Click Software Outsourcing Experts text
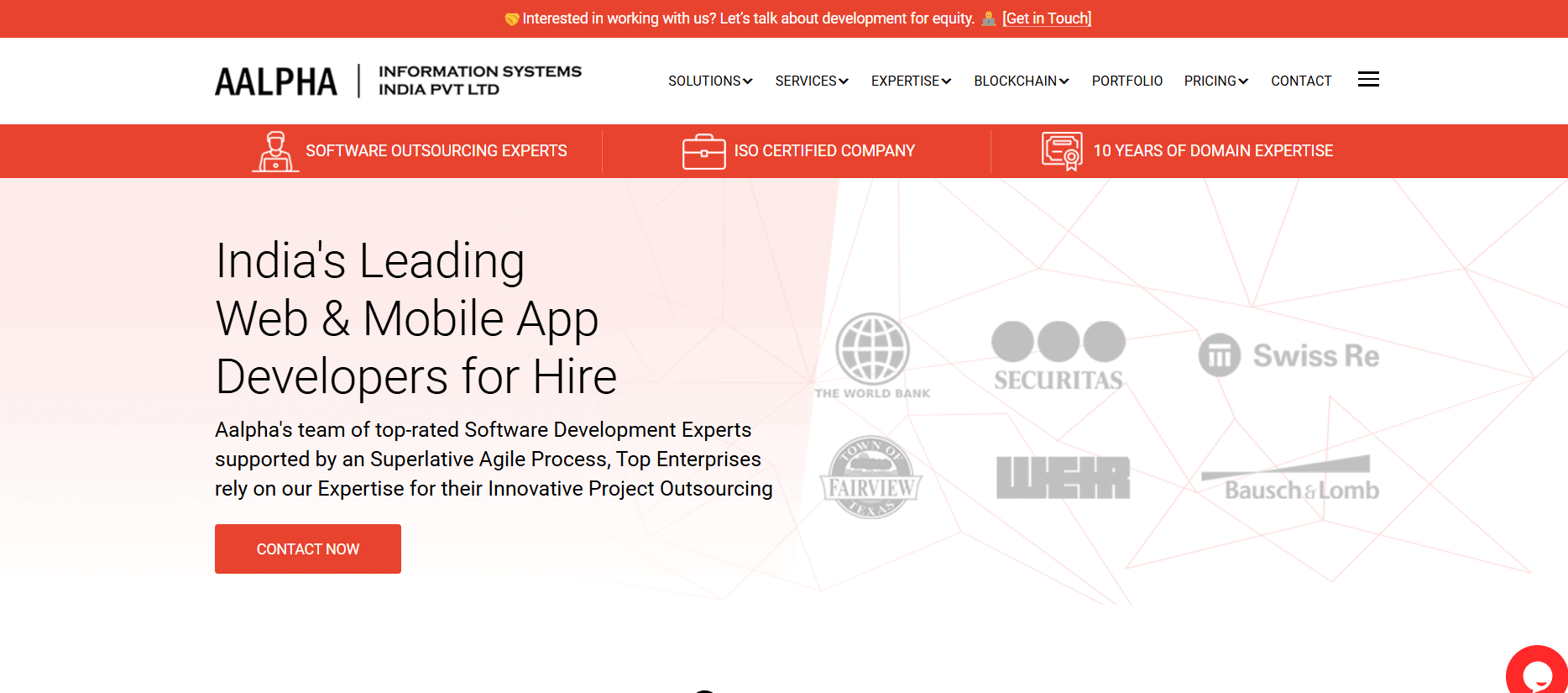1568x693 pixels. 436,151
